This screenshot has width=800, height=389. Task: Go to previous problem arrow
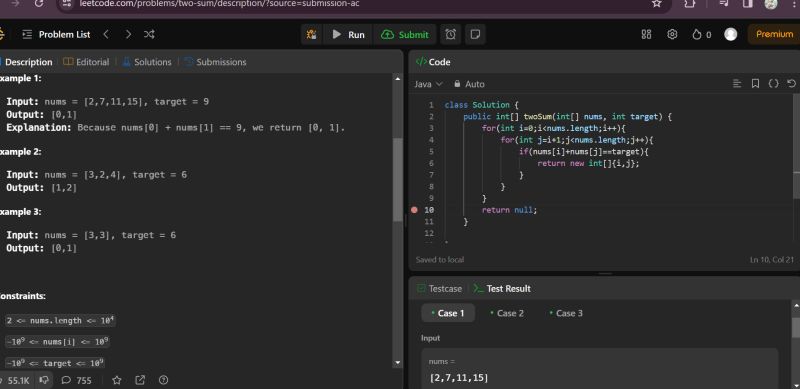point(106,34)
